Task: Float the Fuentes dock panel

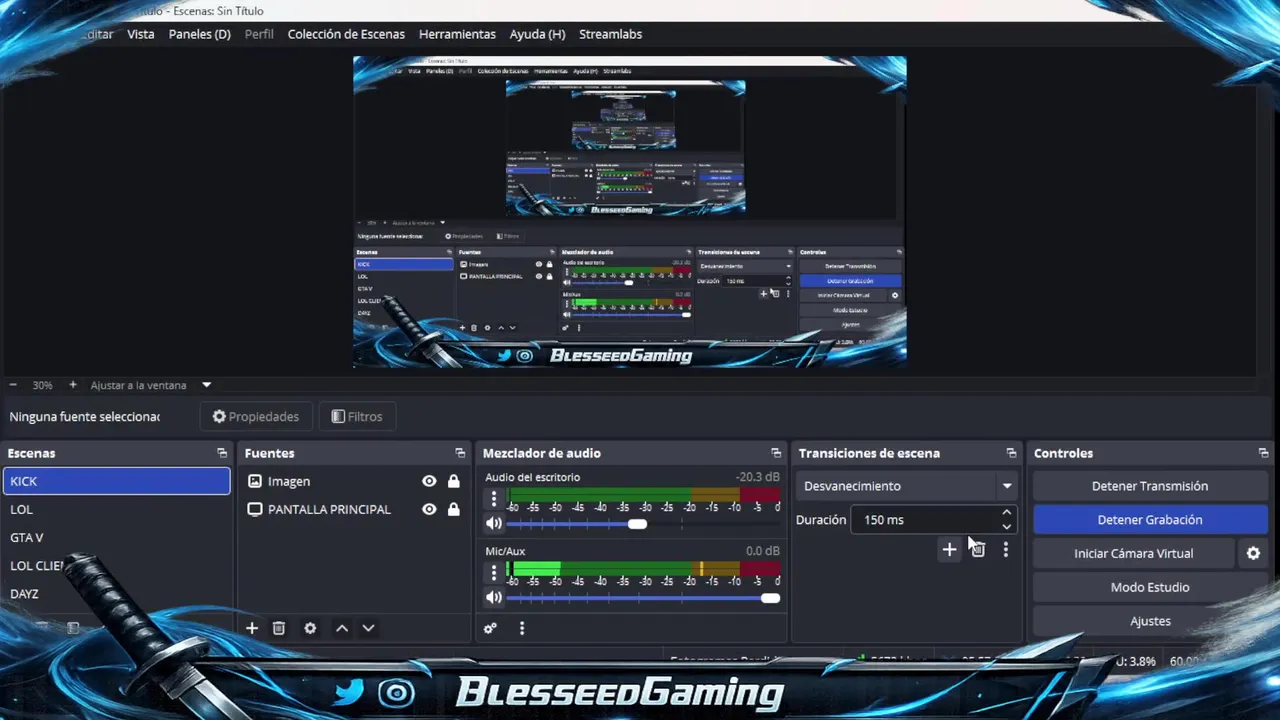Action: [460, 453]
